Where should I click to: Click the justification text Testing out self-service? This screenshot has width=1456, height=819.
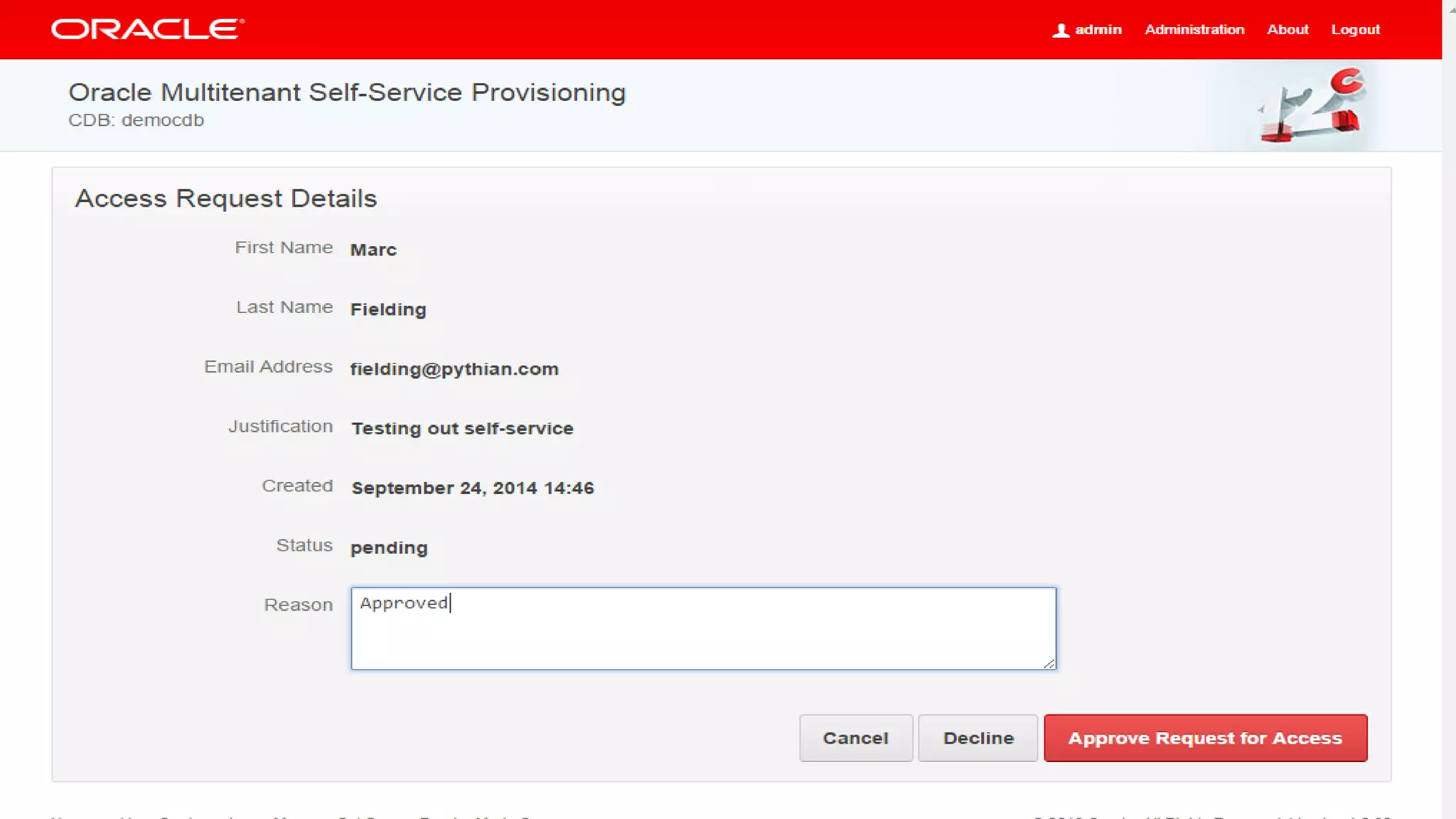point(462,429)
